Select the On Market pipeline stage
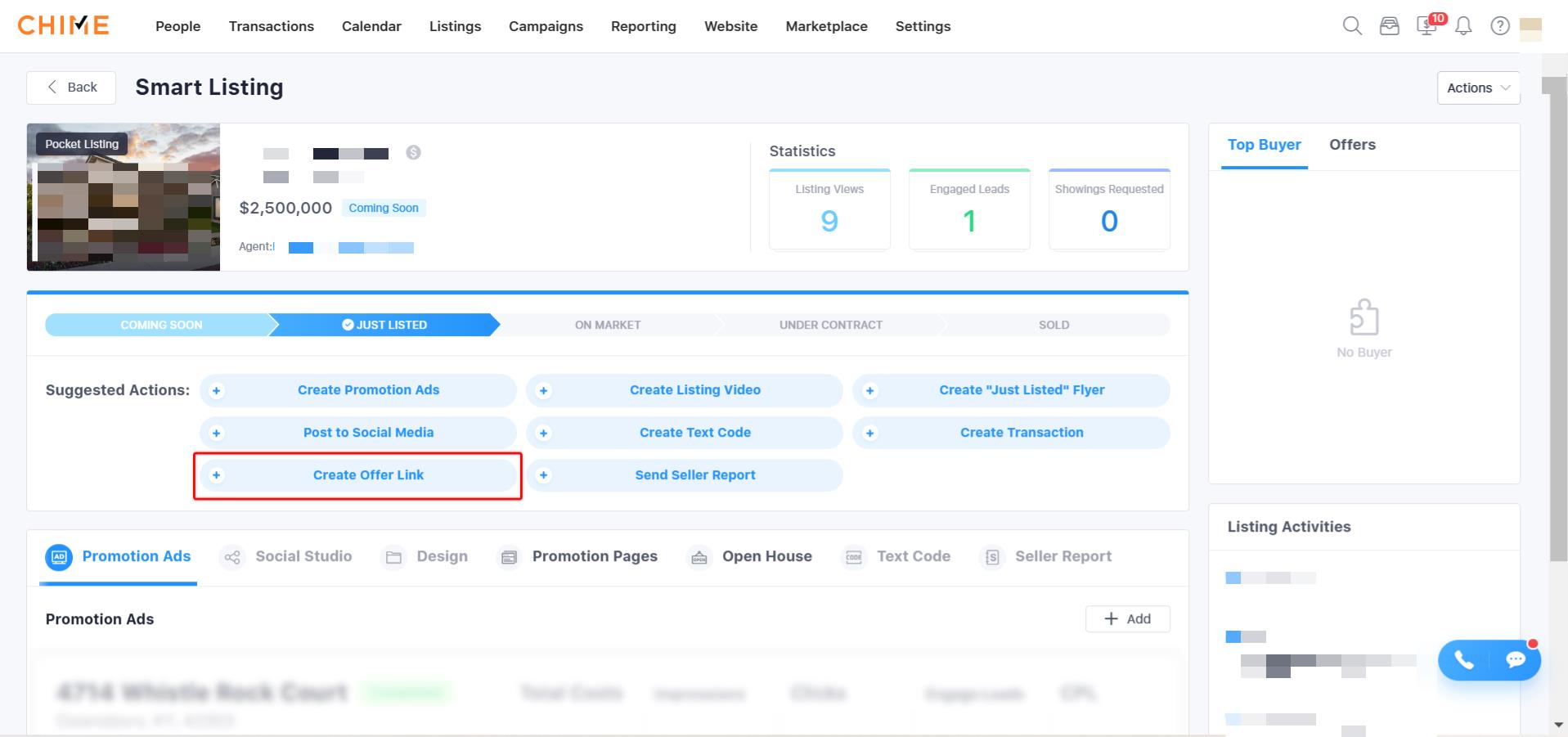 tap(608, 325)
